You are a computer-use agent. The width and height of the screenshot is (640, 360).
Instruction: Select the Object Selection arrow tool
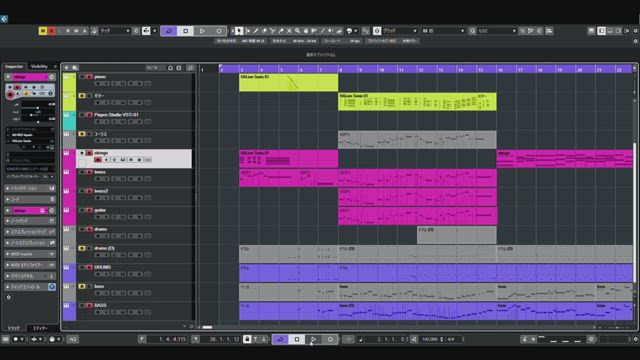pos(239,31)
